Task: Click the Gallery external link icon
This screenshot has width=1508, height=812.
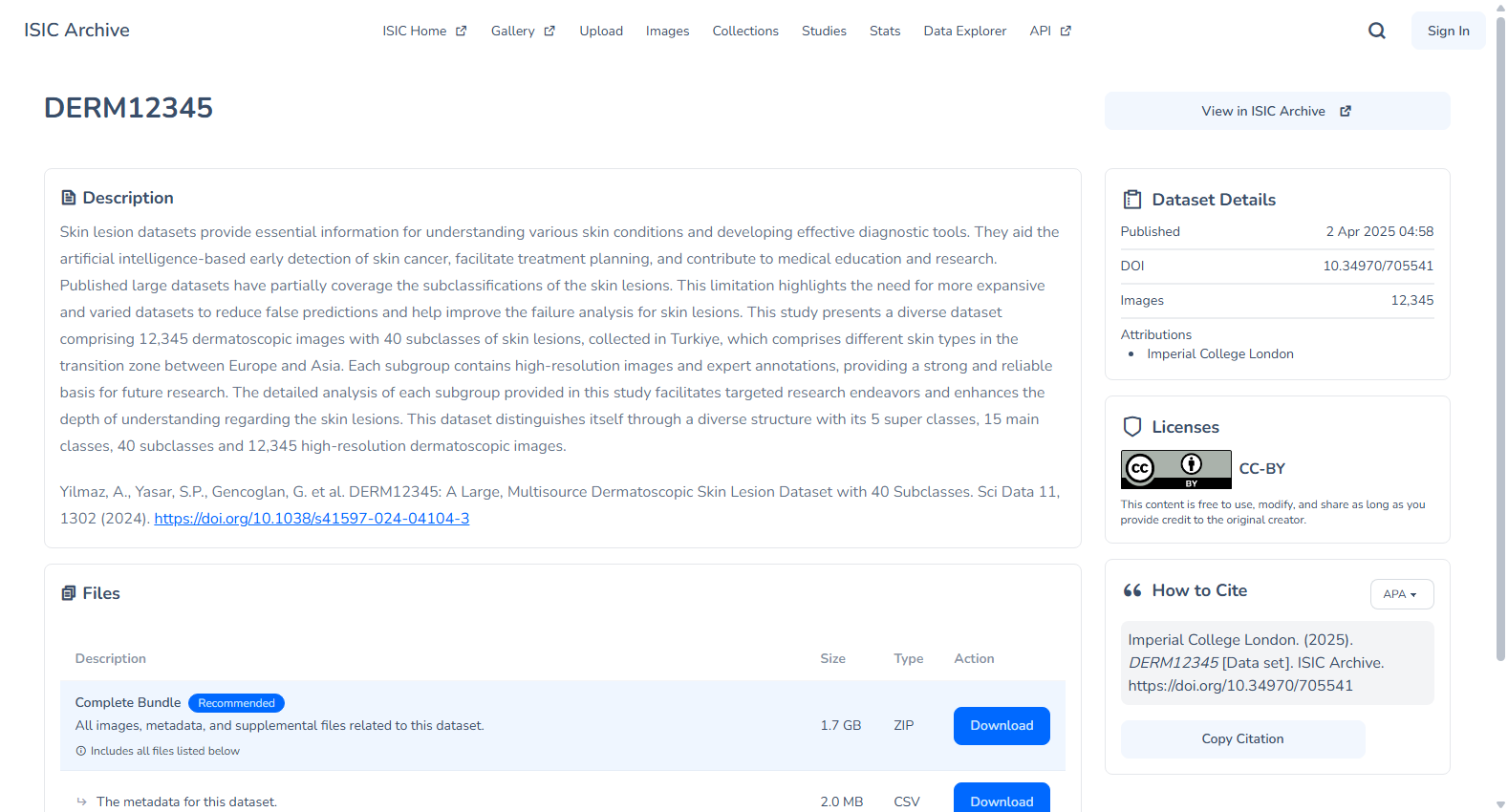Action: (x=549, y=31)
